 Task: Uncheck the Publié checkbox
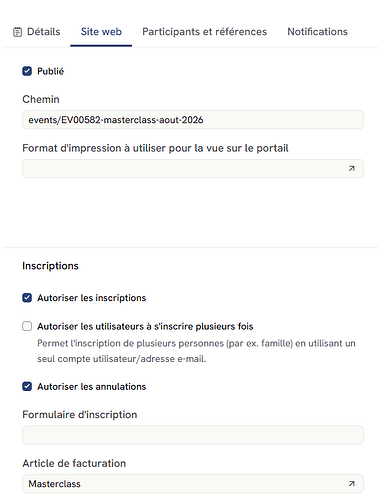(x=27, y=71)
